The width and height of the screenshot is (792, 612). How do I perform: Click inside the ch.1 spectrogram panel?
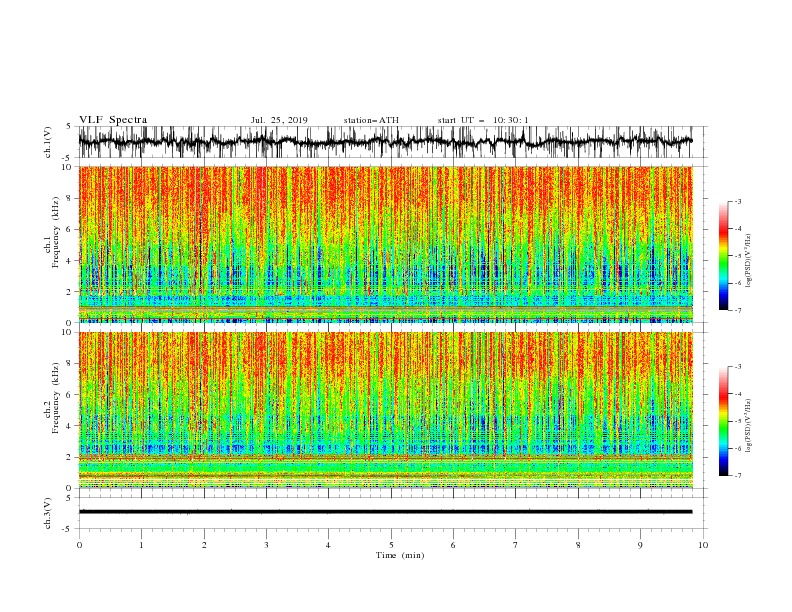click(385, 244)
